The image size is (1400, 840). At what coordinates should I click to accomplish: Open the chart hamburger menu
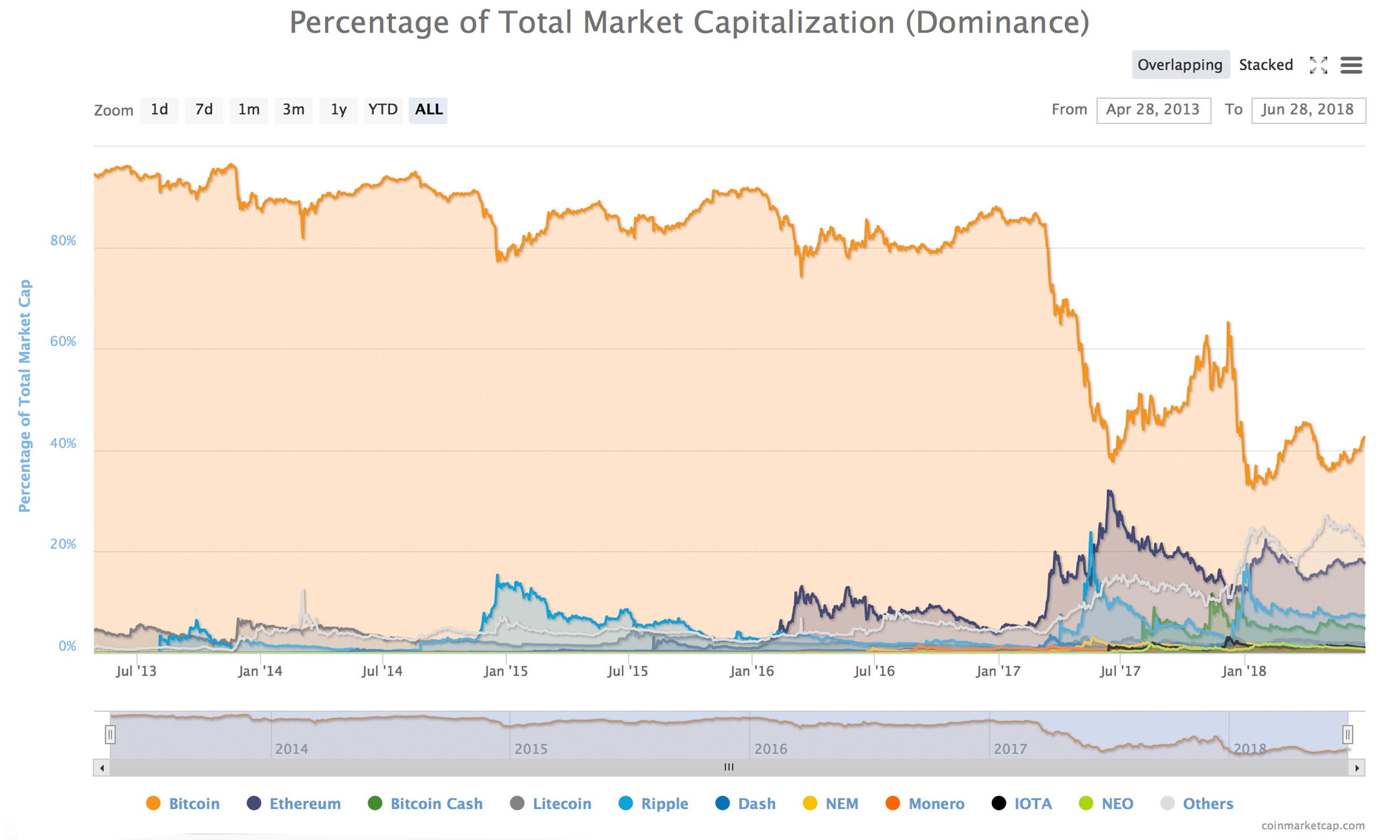pos(1351,66)
